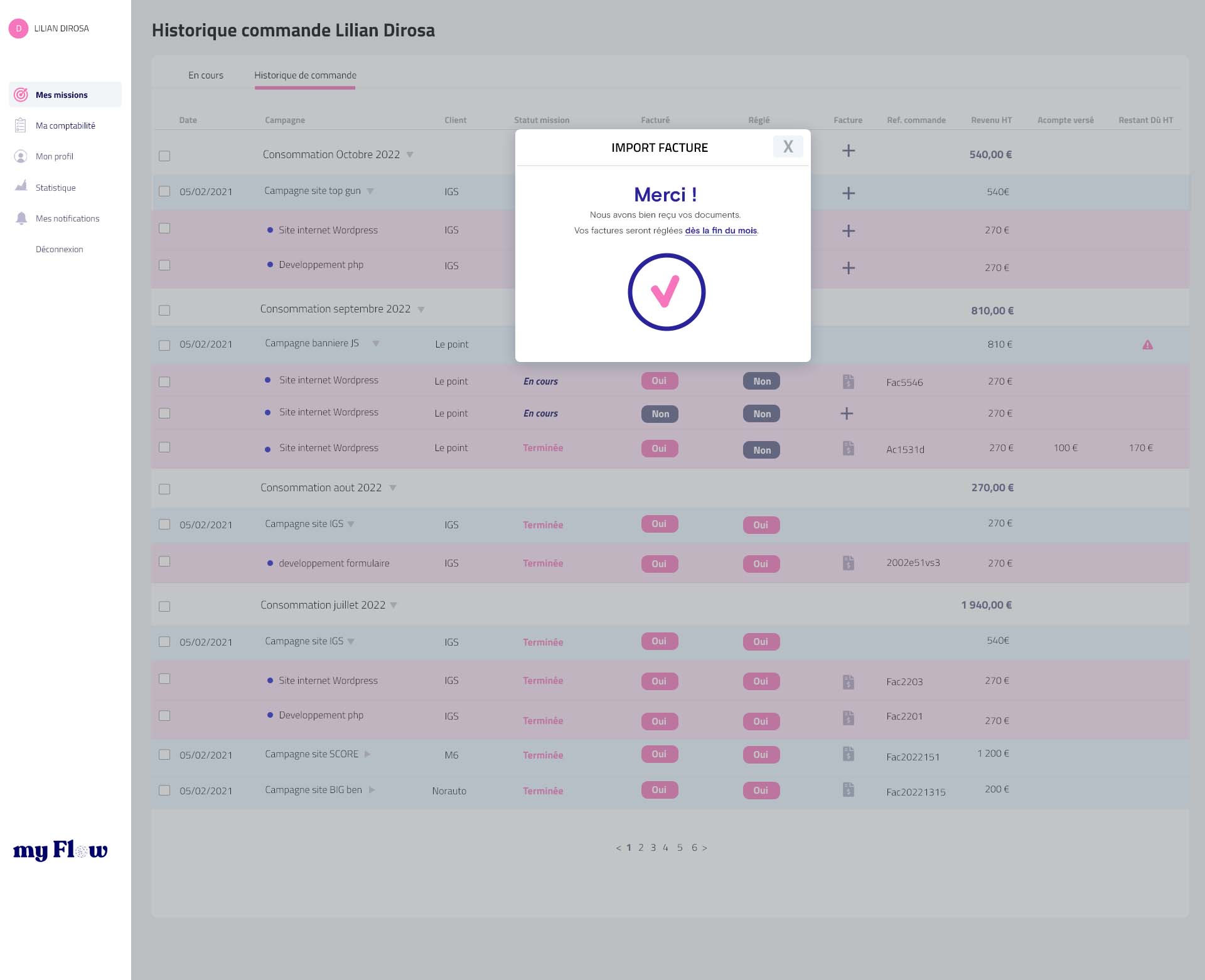Go to page 3 in pagination
The width and height of the screenshot is (1205, 980).
[653, 848]
